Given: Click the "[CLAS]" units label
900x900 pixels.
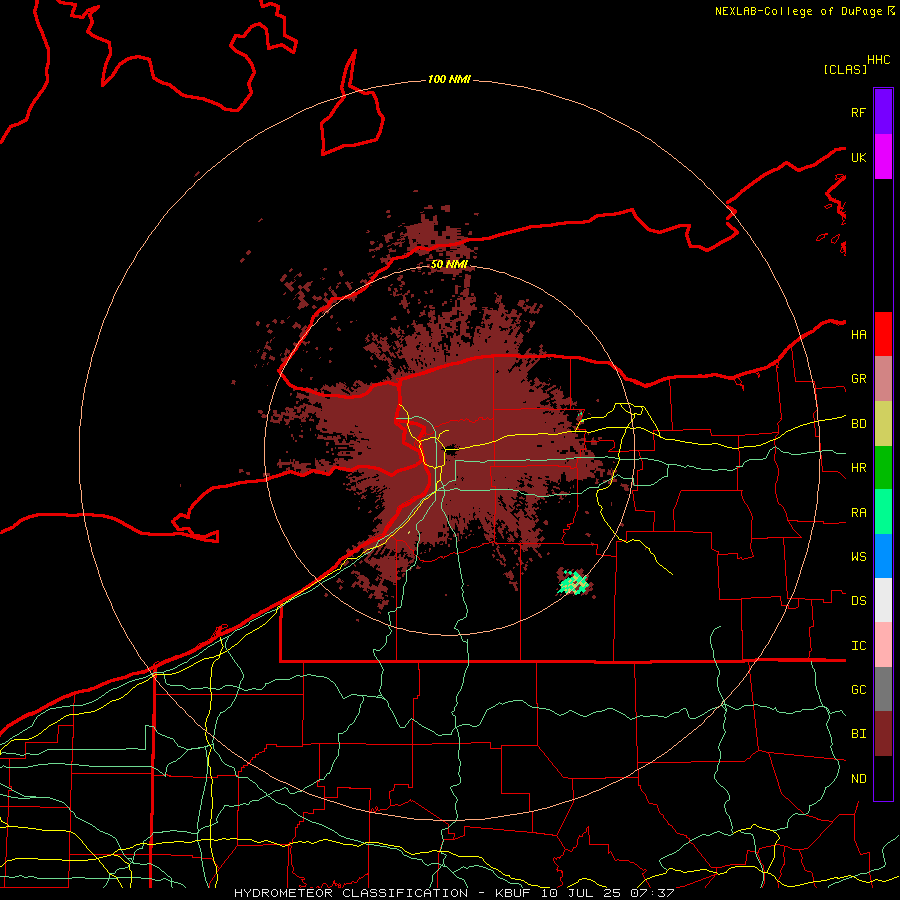Looking at the screenshot, I should tap(845, 69).
